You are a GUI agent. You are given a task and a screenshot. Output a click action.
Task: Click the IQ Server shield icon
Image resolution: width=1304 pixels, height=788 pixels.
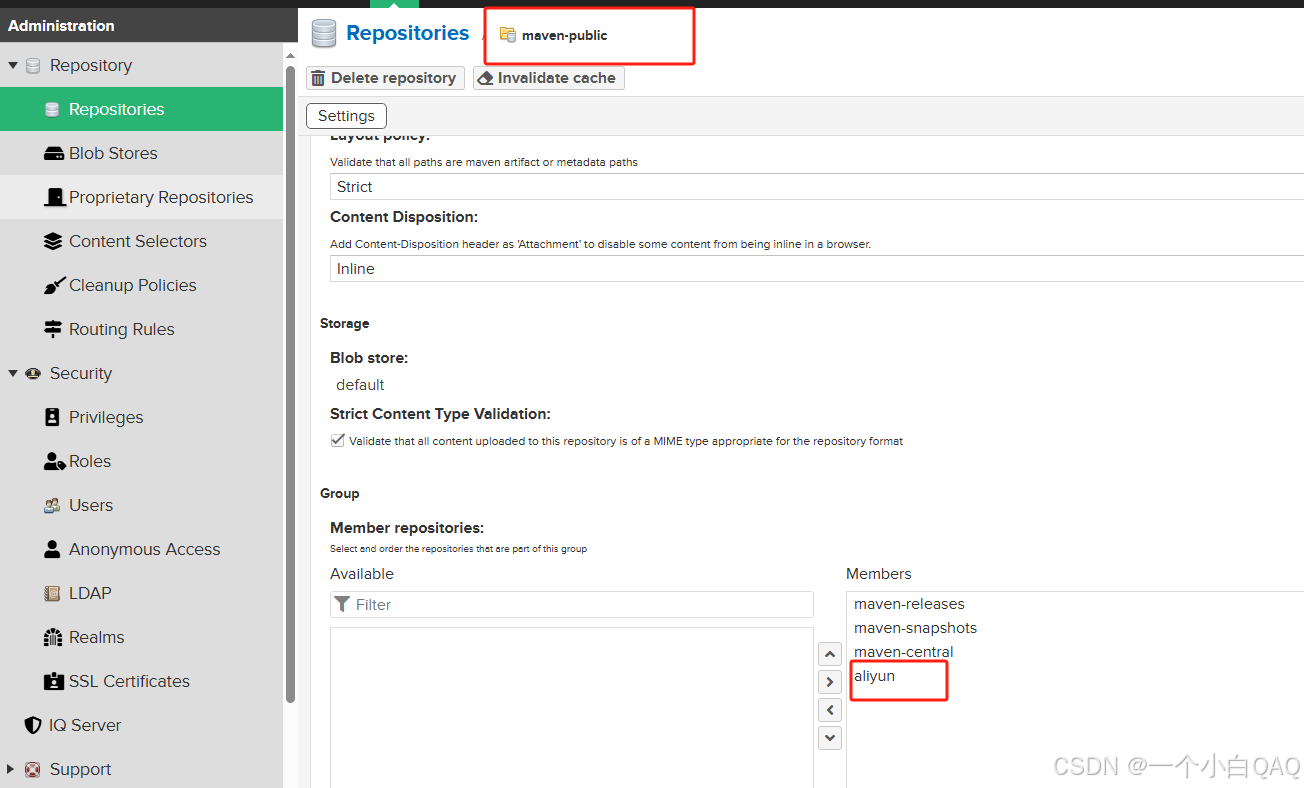33,726
